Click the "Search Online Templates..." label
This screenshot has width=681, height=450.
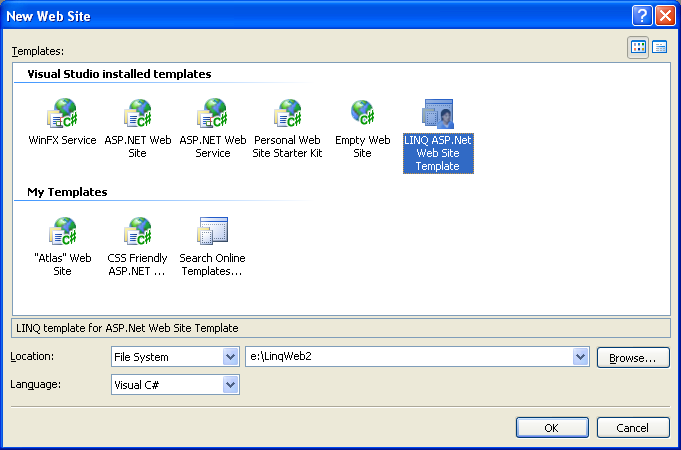click(x=212, y=265)
